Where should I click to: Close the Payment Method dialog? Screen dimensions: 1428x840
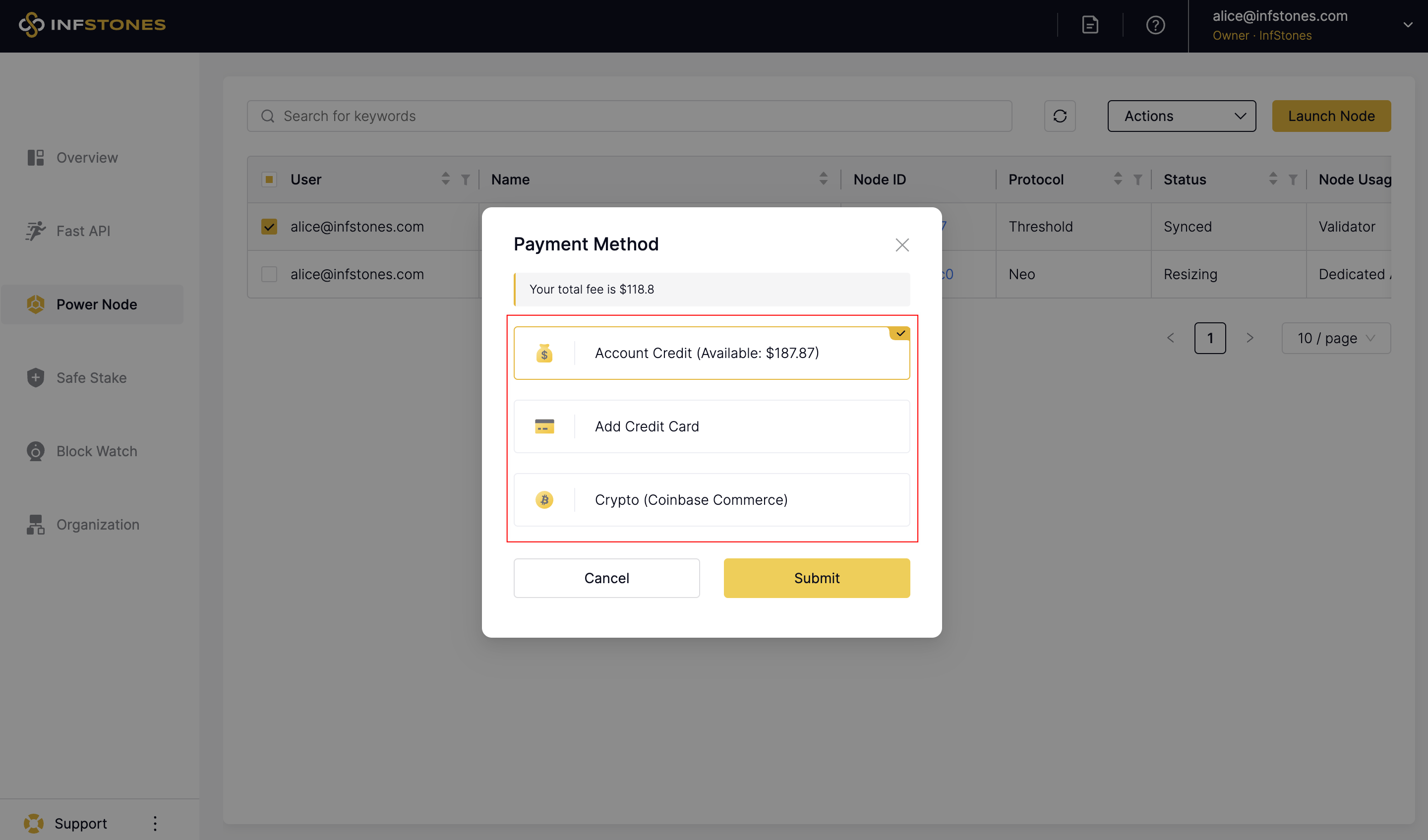(901, 245)
